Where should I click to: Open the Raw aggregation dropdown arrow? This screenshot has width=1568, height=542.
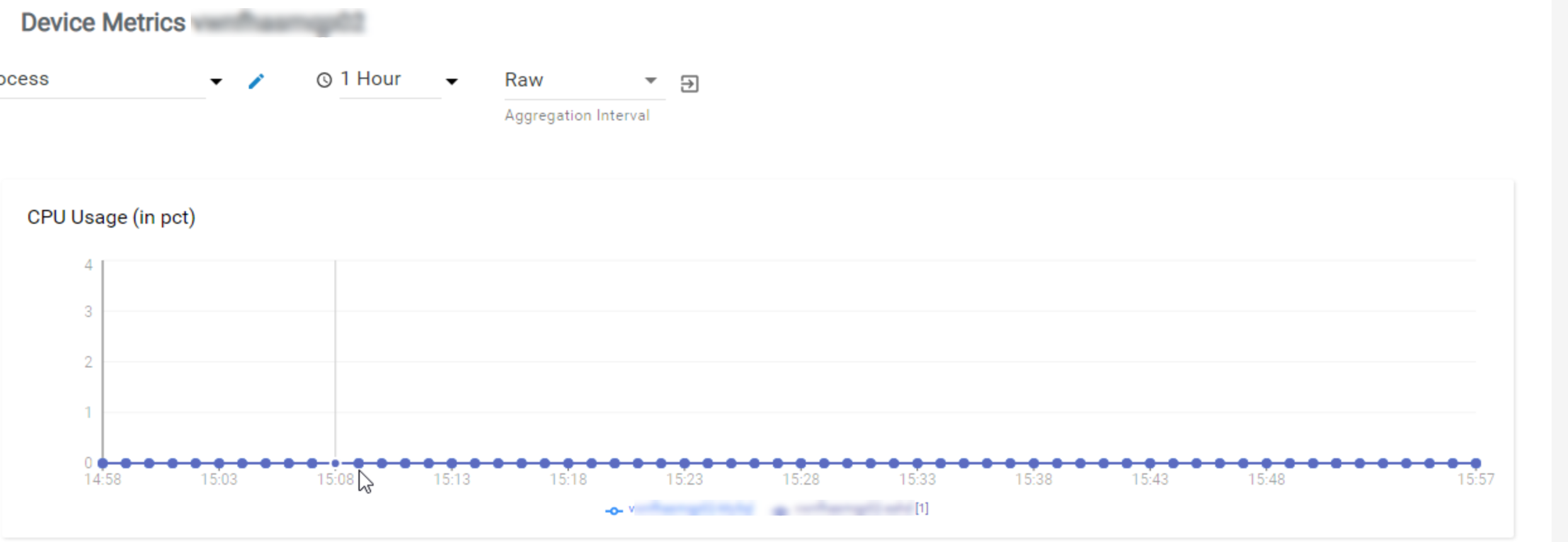coord(651,80)
